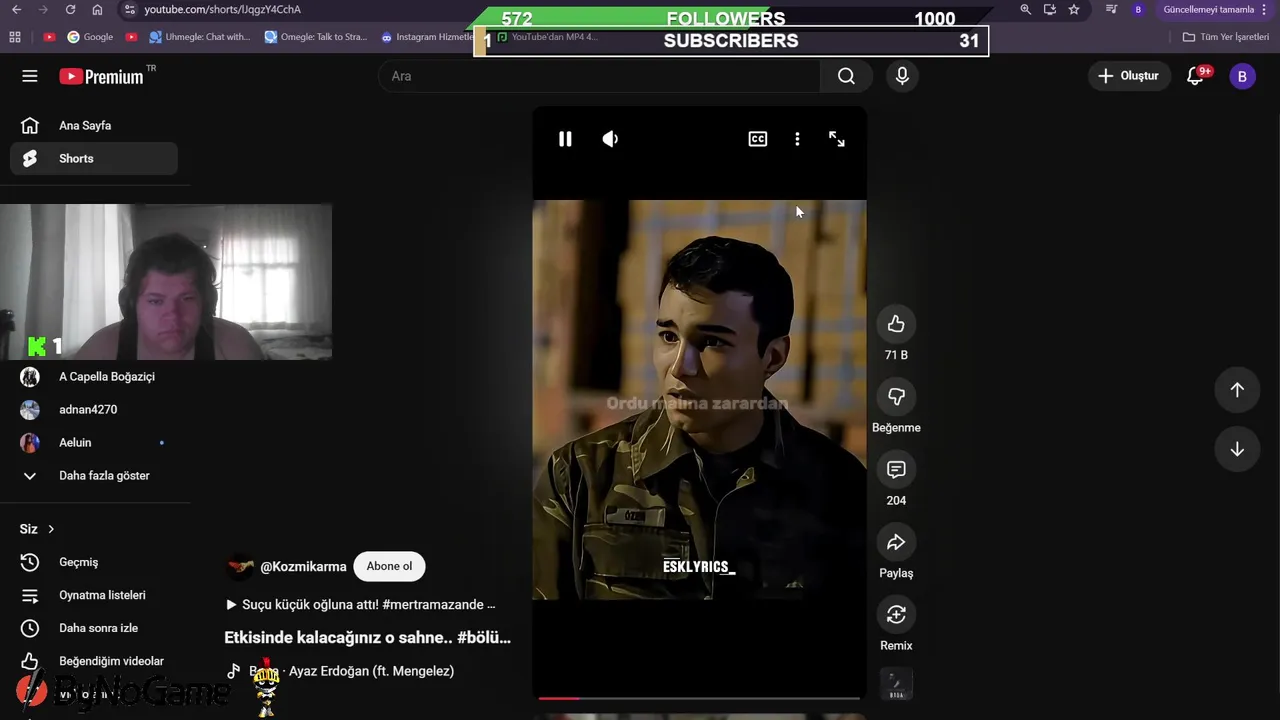Expand the Siz section

coord(38,529)
